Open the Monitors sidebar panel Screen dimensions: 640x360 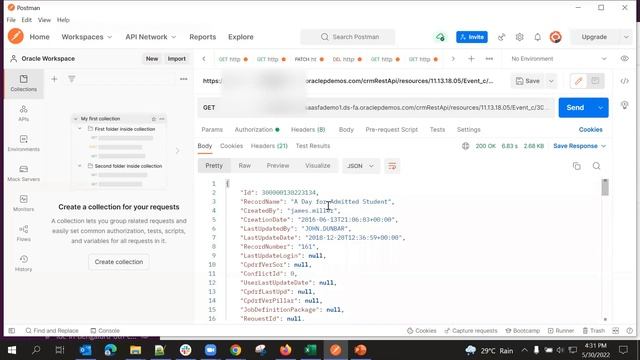[23, 203]
